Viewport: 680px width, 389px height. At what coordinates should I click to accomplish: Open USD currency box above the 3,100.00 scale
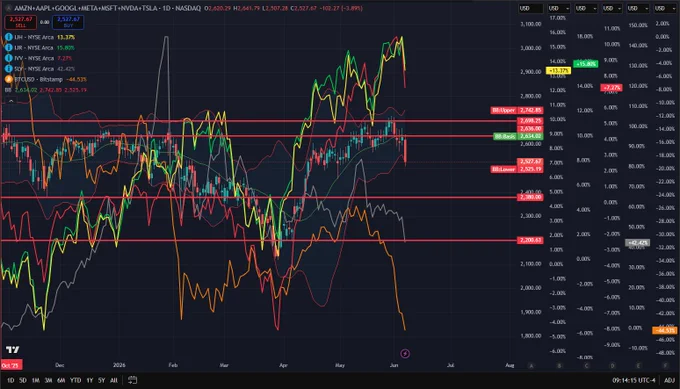point(531,8)
